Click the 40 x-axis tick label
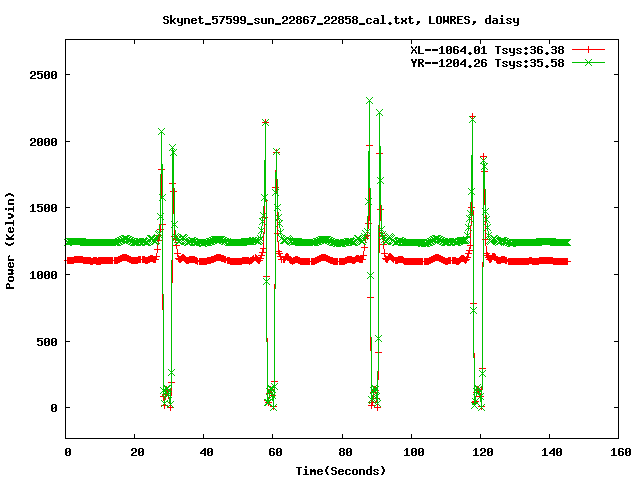 pyautogui.click(x=207, y=452)
